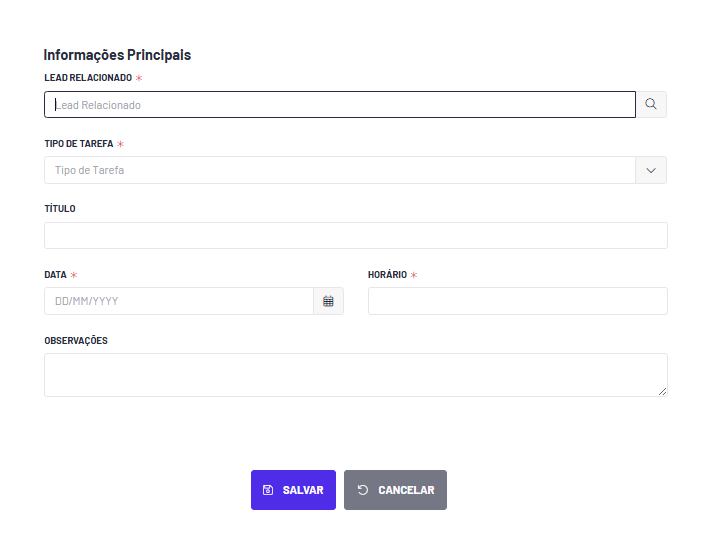Click the TÍTULO field label

click(60, 208)
